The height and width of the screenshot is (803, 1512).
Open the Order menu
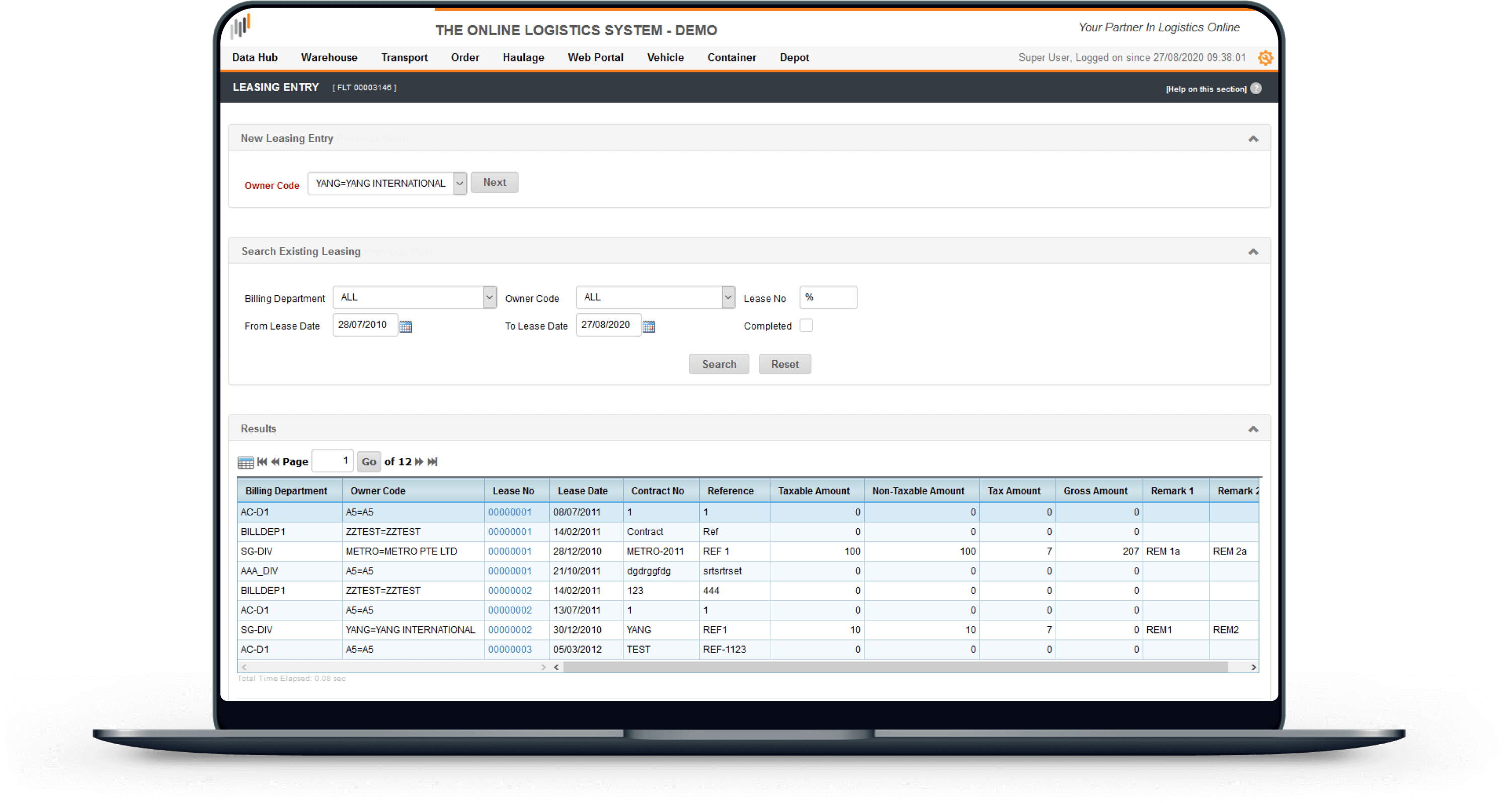(465, 57)
